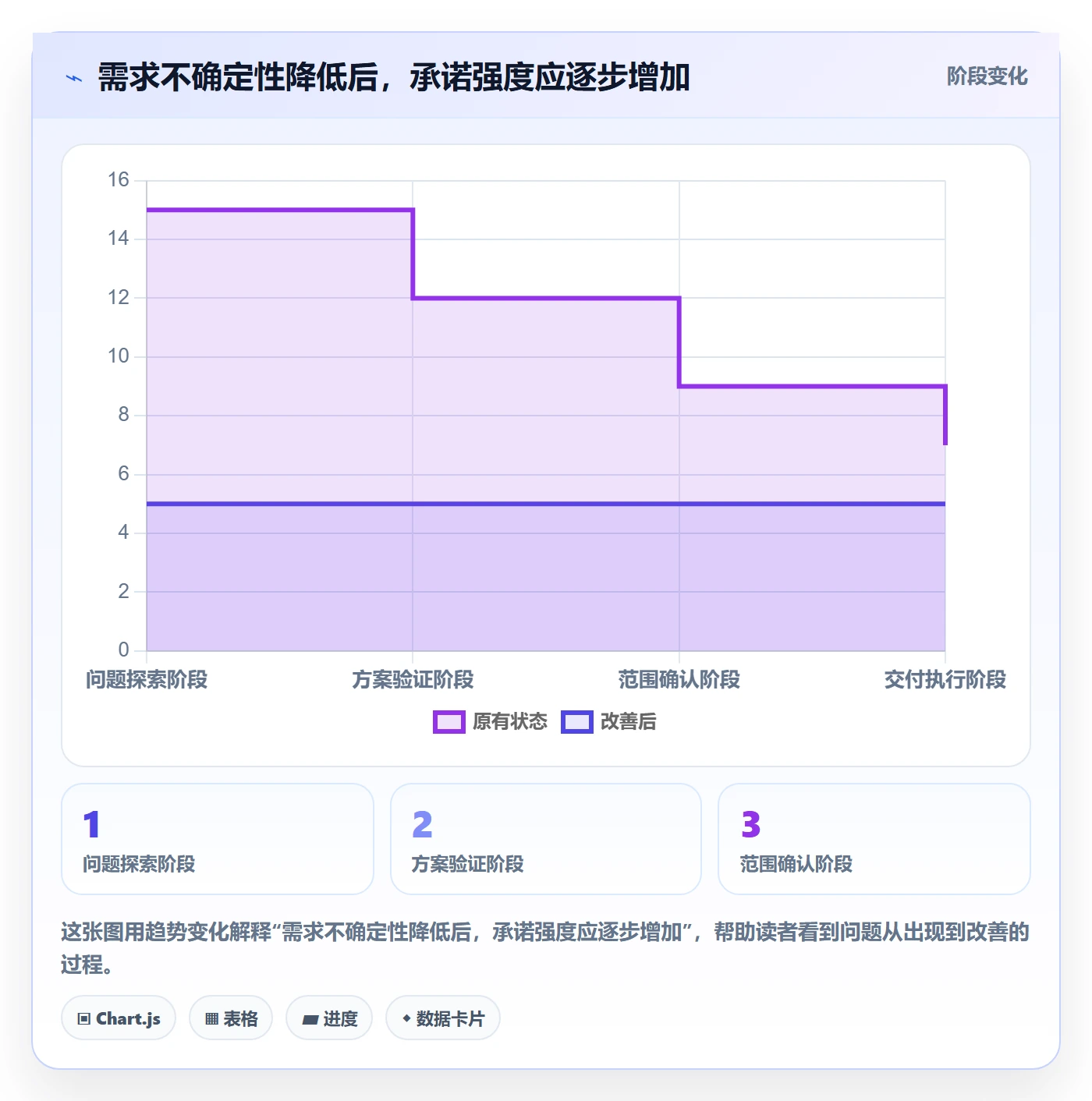Viewport: 1092px width, 1101px height.
Task: Click x-axis label 交付执行阶段
Action: point(945,680)
